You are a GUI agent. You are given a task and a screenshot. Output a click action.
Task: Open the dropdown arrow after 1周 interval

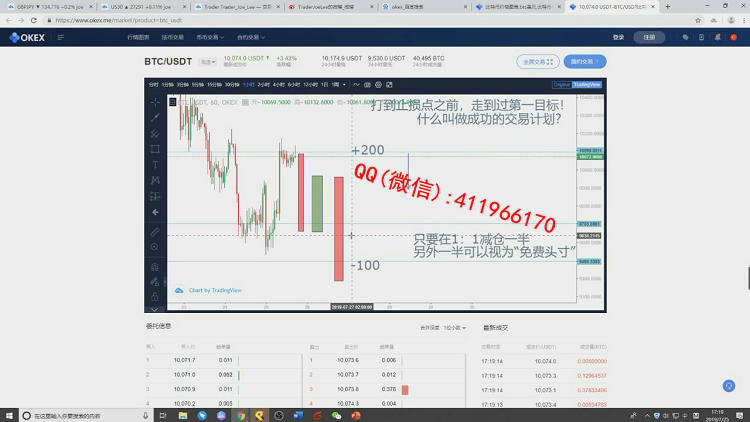(344, 85)
